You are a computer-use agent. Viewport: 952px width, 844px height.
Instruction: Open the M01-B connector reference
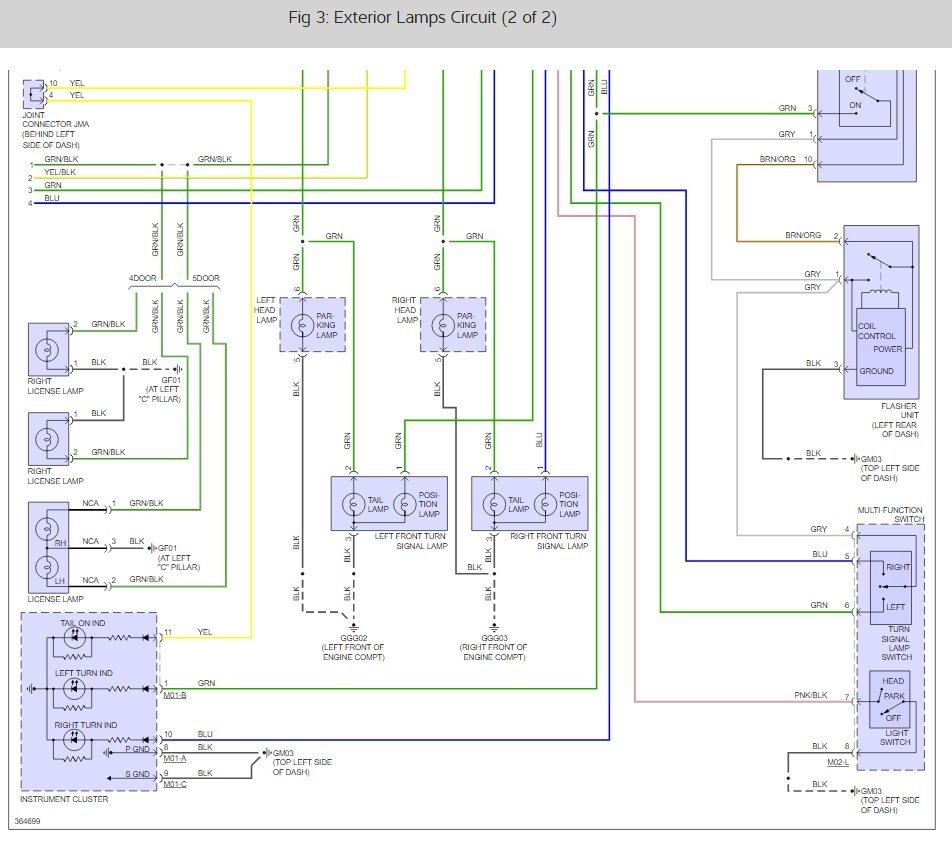(175, 695)
